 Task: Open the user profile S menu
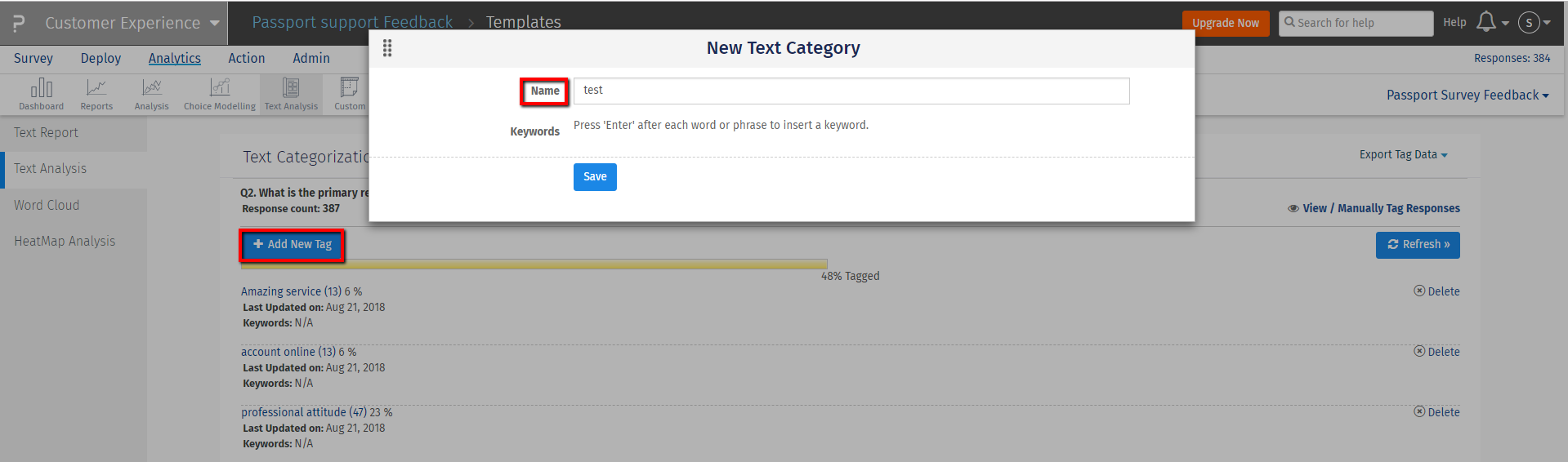pos(1533,23)
